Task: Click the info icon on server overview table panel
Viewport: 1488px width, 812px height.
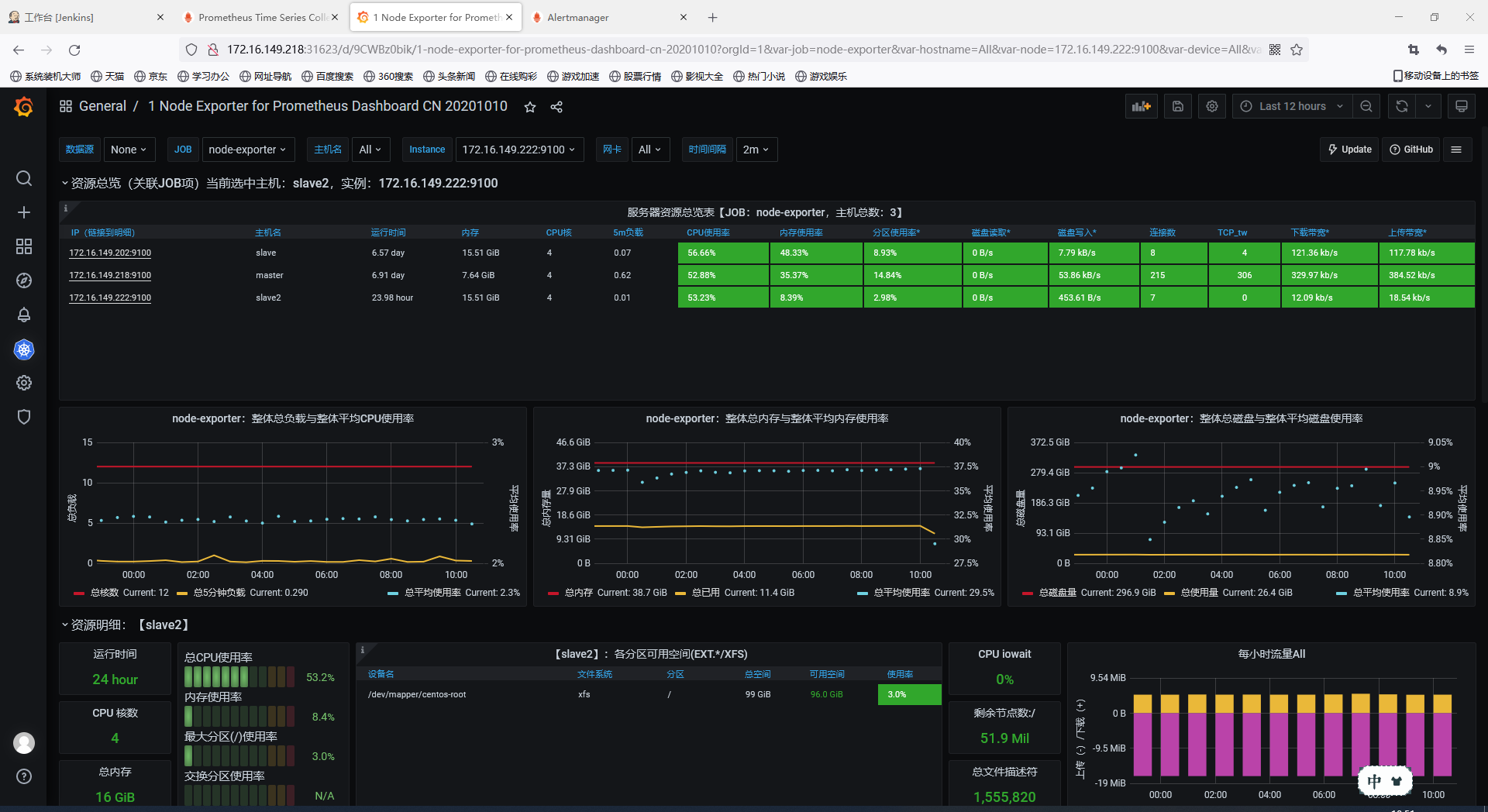Action: (x=66, y=208)
